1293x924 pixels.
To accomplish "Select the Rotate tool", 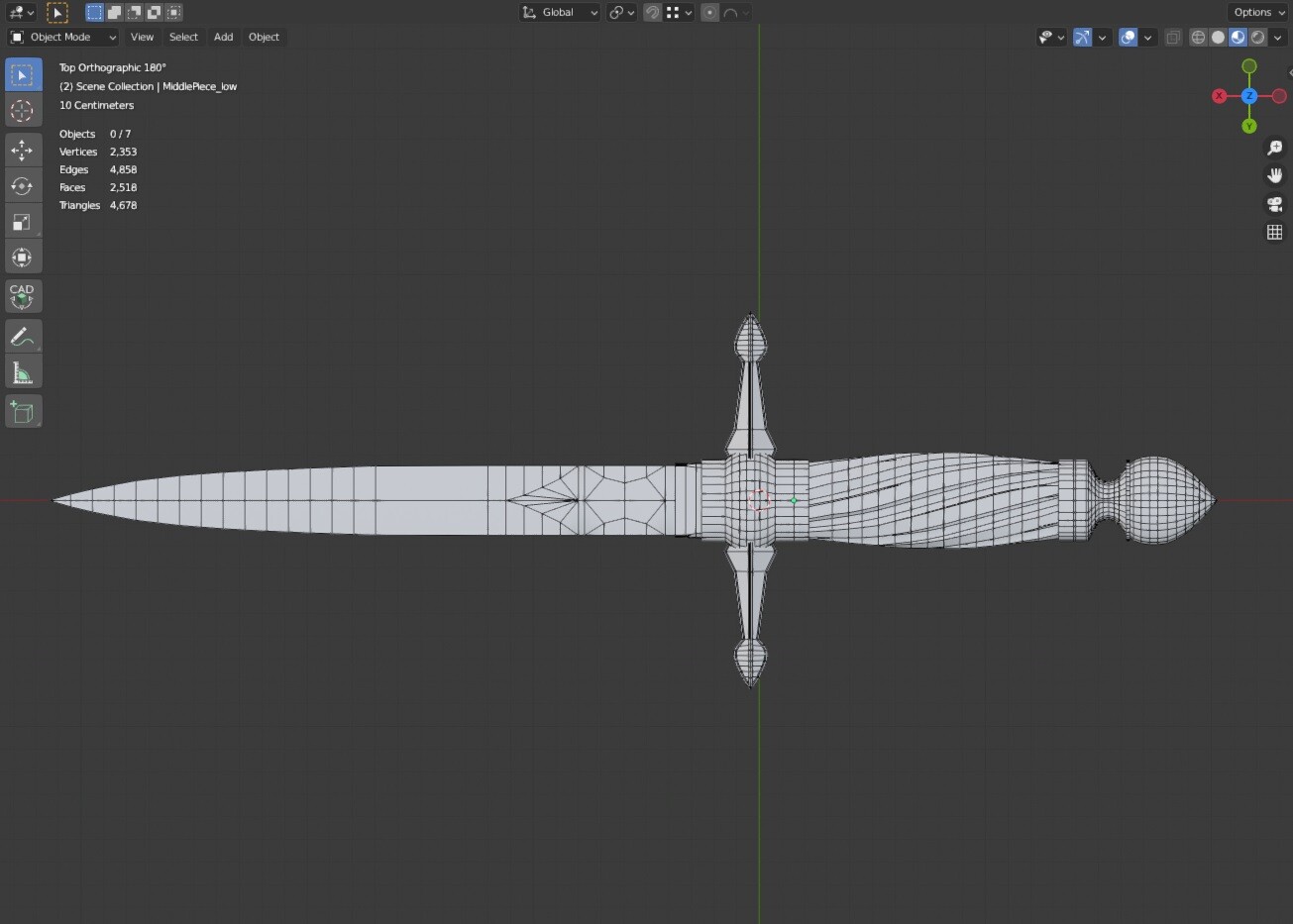I will click(23, 185).
